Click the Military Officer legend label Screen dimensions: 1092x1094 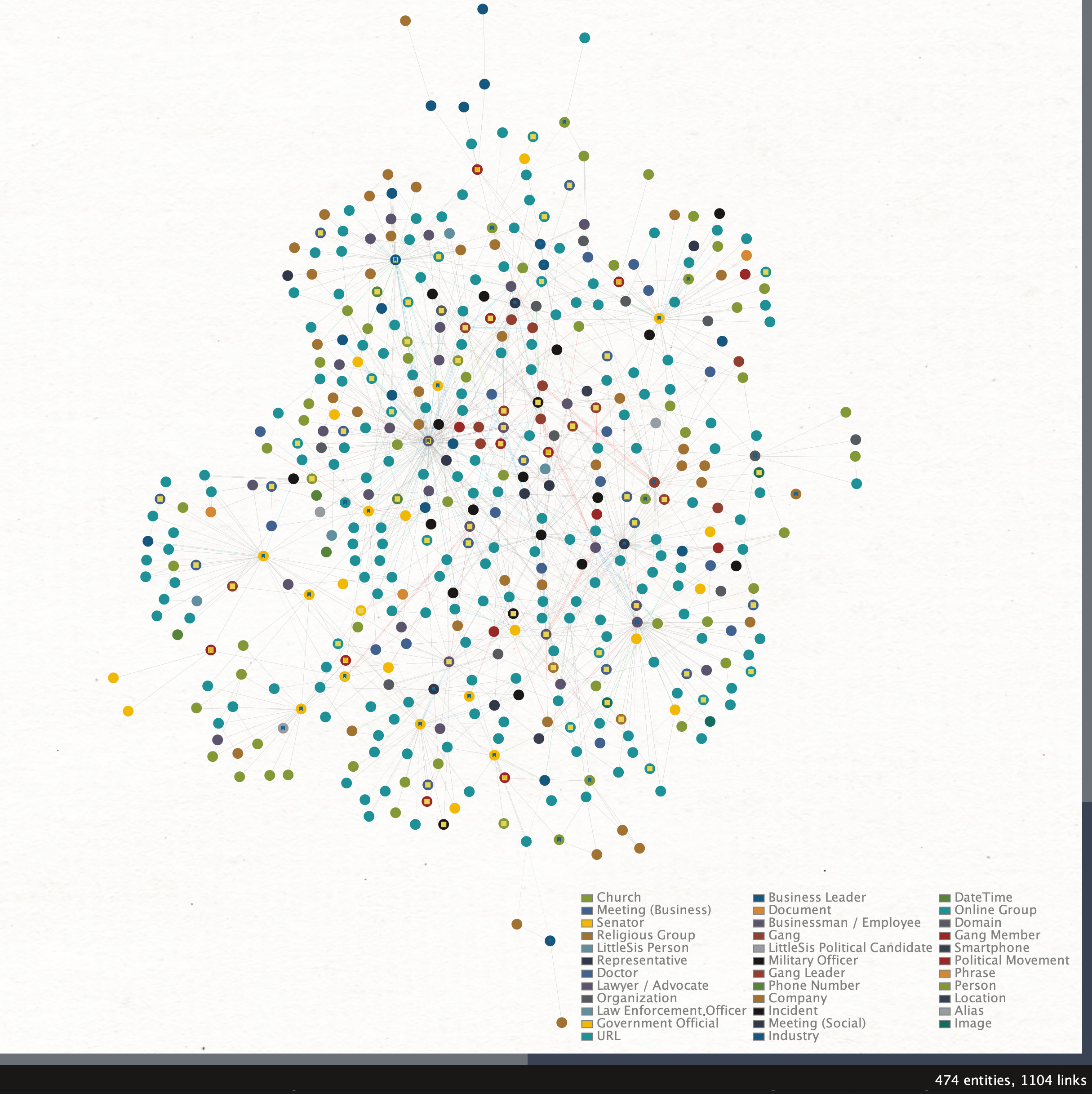click(x=812, y=961)
